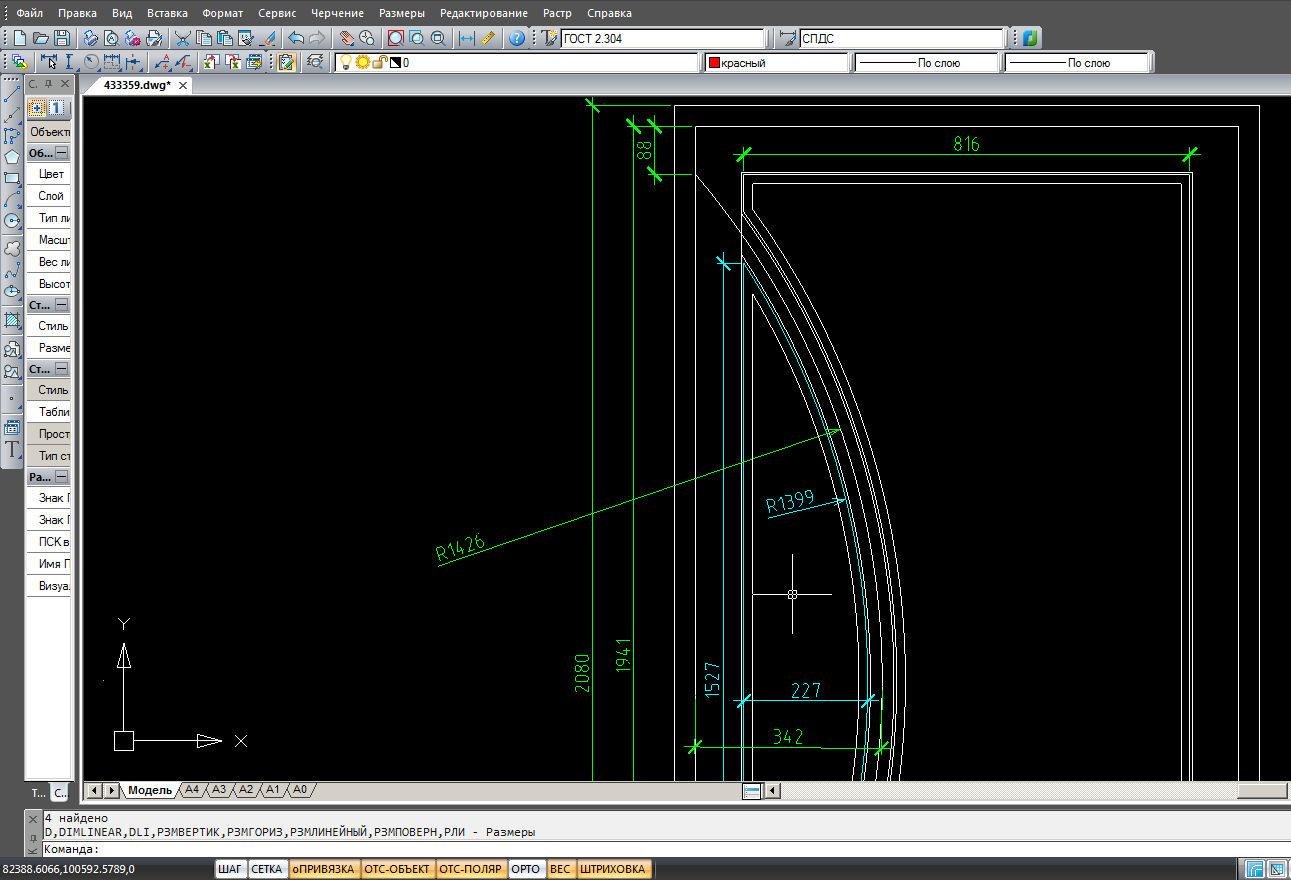Open the СПДС dimension style dropdown

tap(901, 38)
